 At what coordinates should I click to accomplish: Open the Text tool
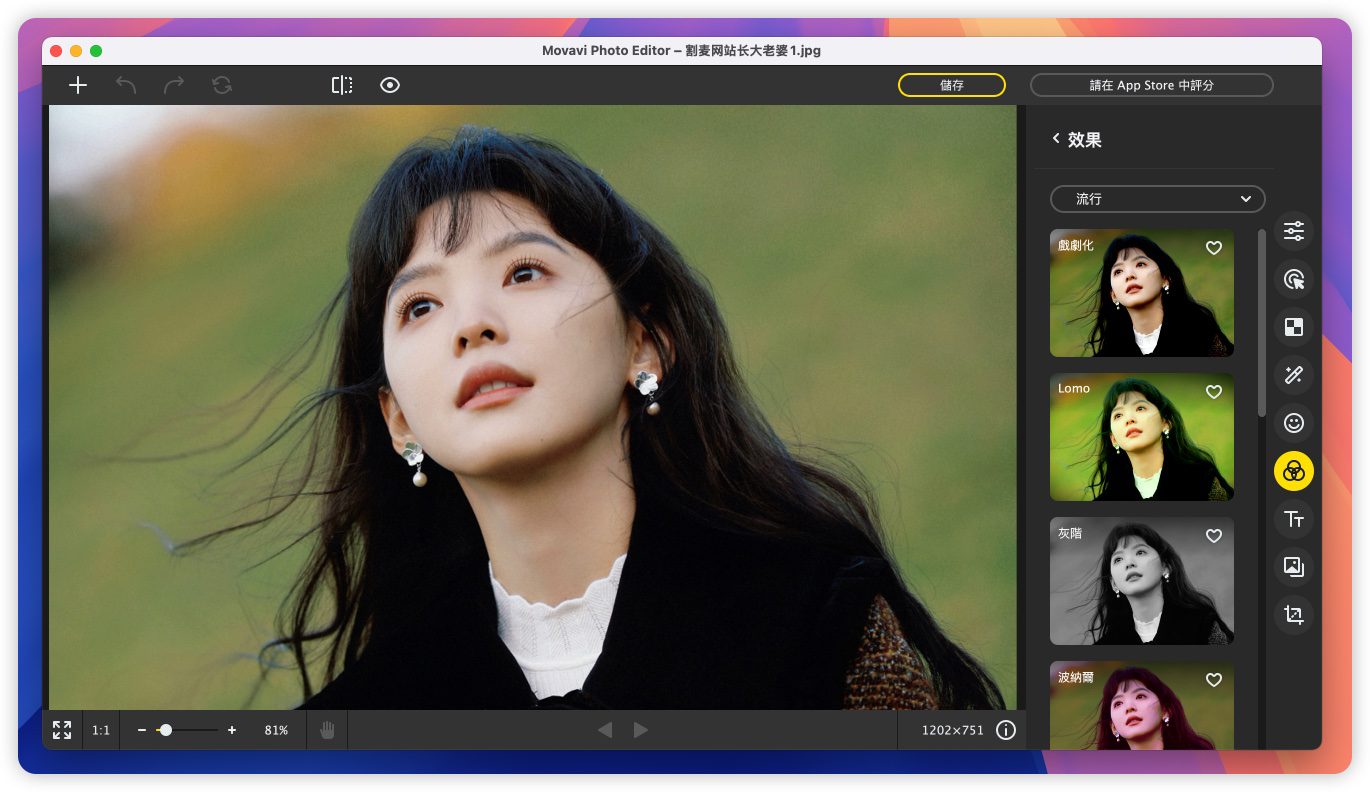tap(1294, 519)
